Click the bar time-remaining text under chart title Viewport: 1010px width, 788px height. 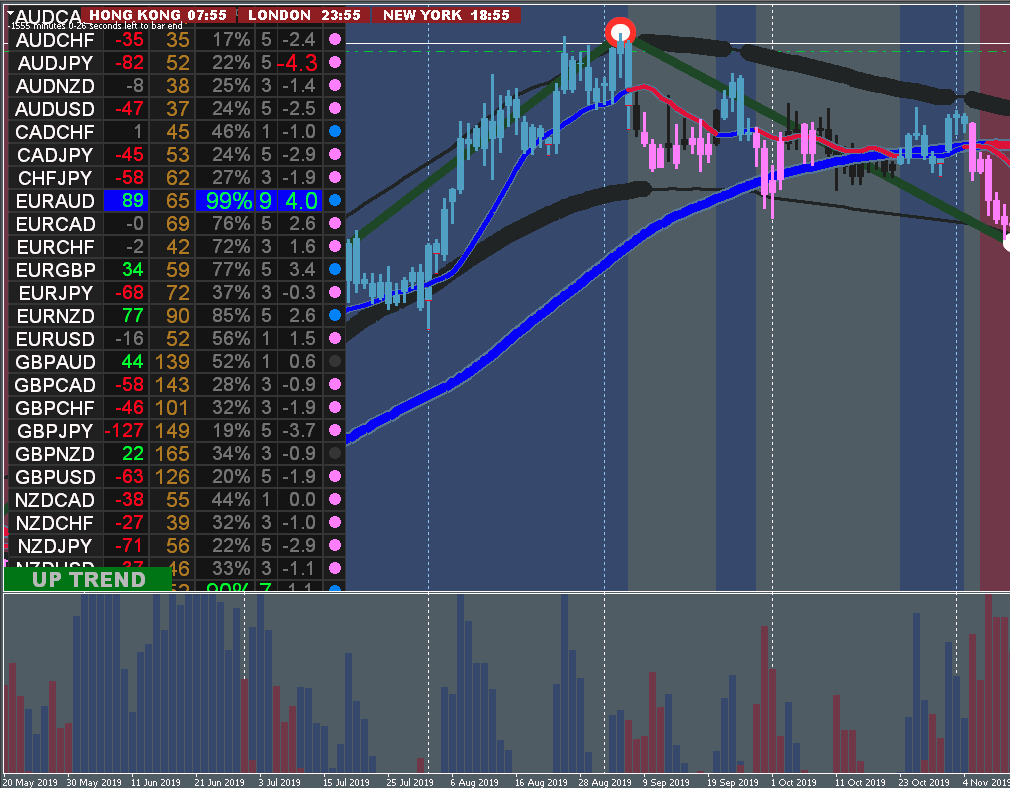[96, 26]
